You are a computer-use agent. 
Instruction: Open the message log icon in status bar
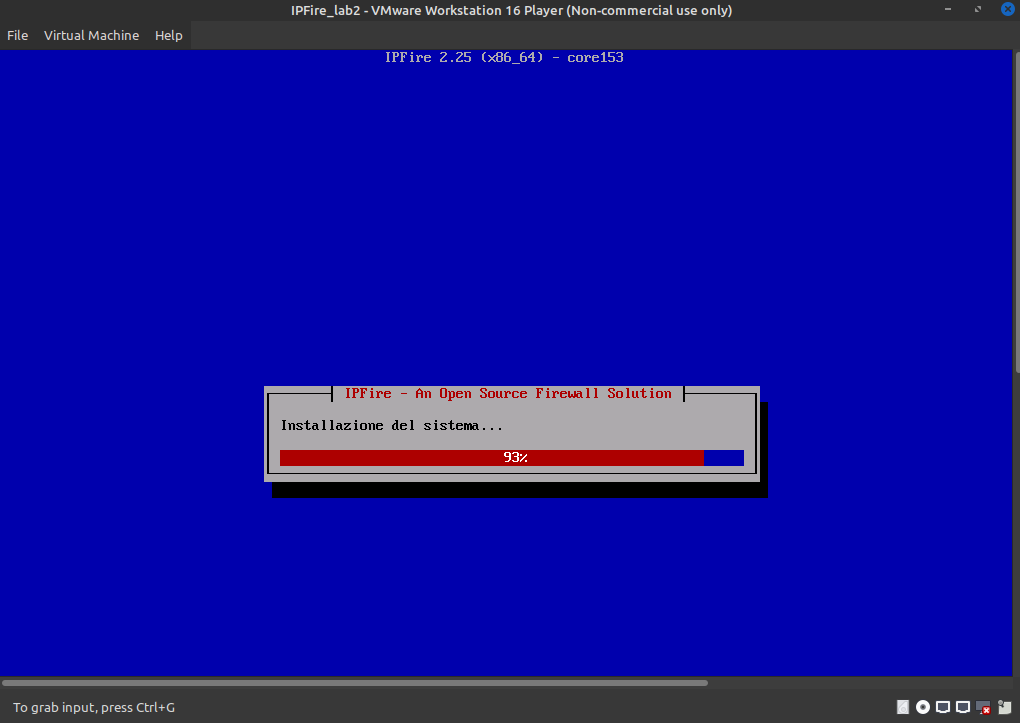(x=1005, y=707)
